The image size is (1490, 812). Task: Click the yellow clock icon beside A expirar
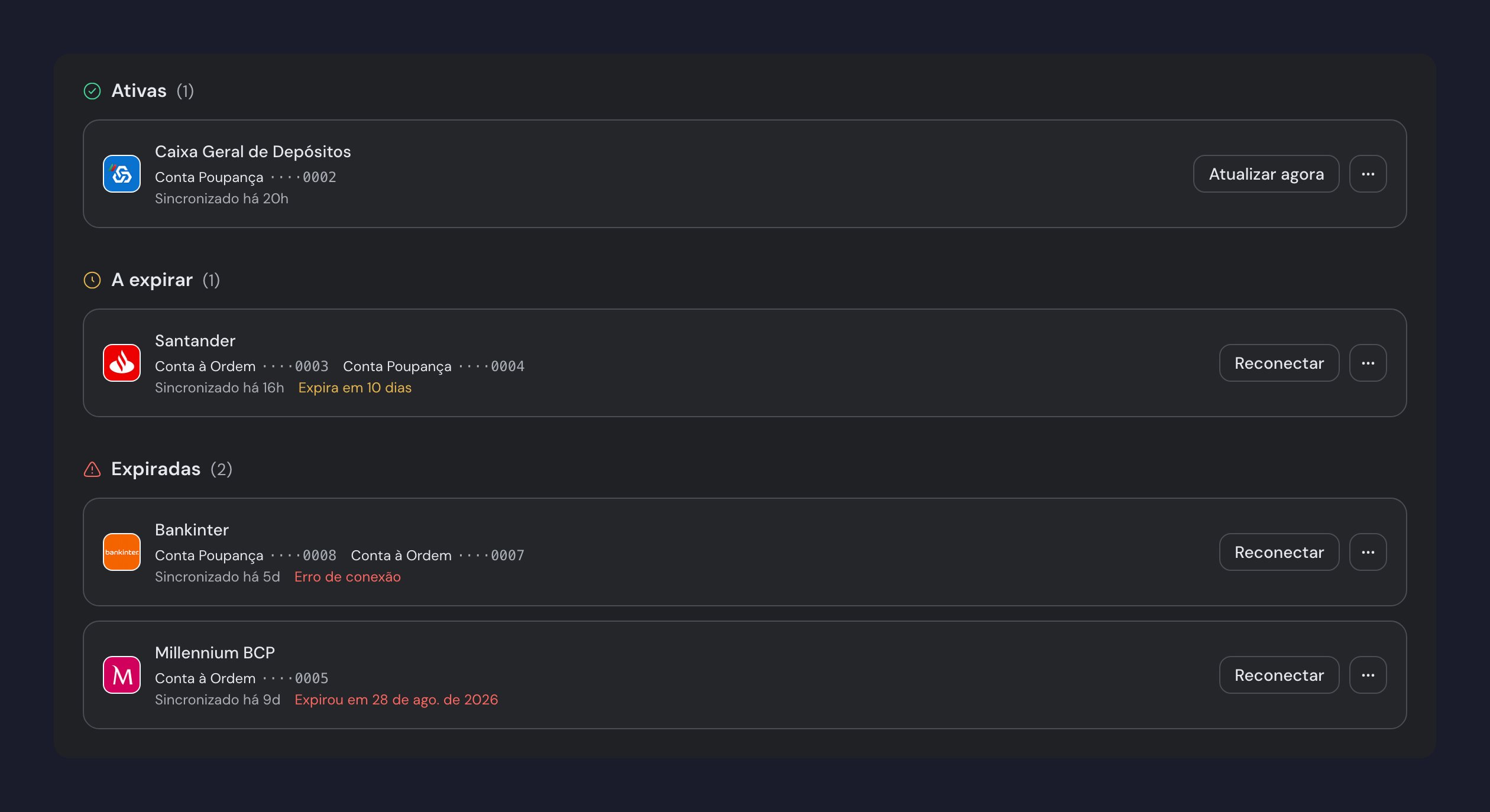pyautogui.click(x=92, y=280)
